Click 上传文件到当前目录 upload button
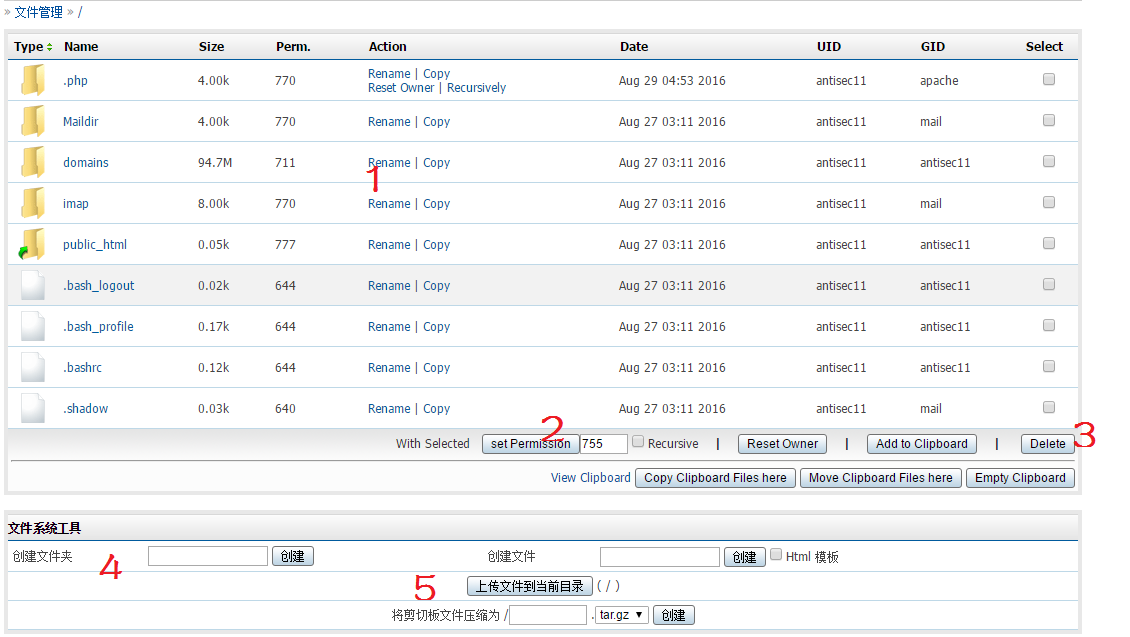1130x637 pixels. click(530, 586)
